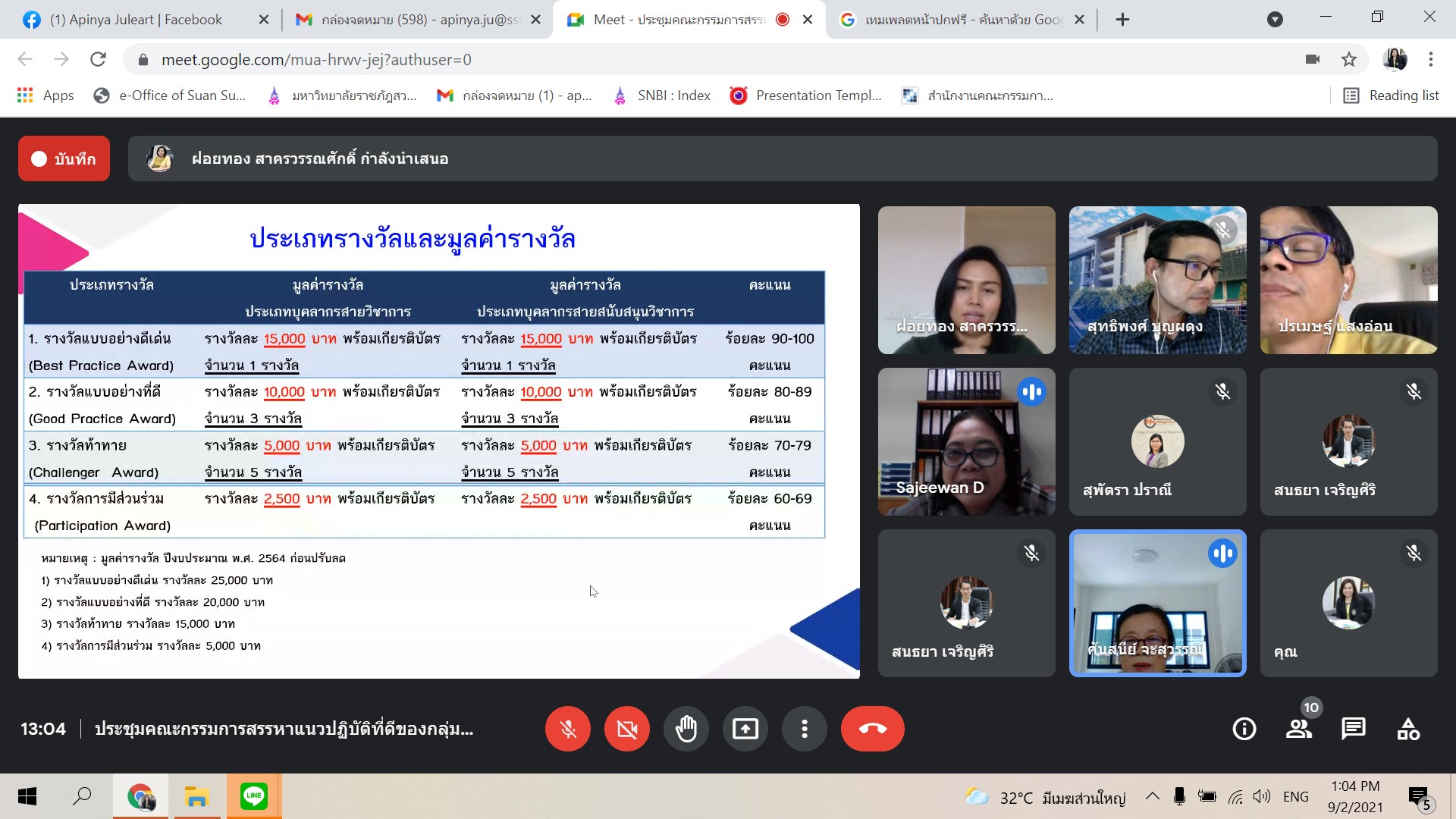Open meeting details info icon
Screen dimensions: 1456x819
[1244, 729]
